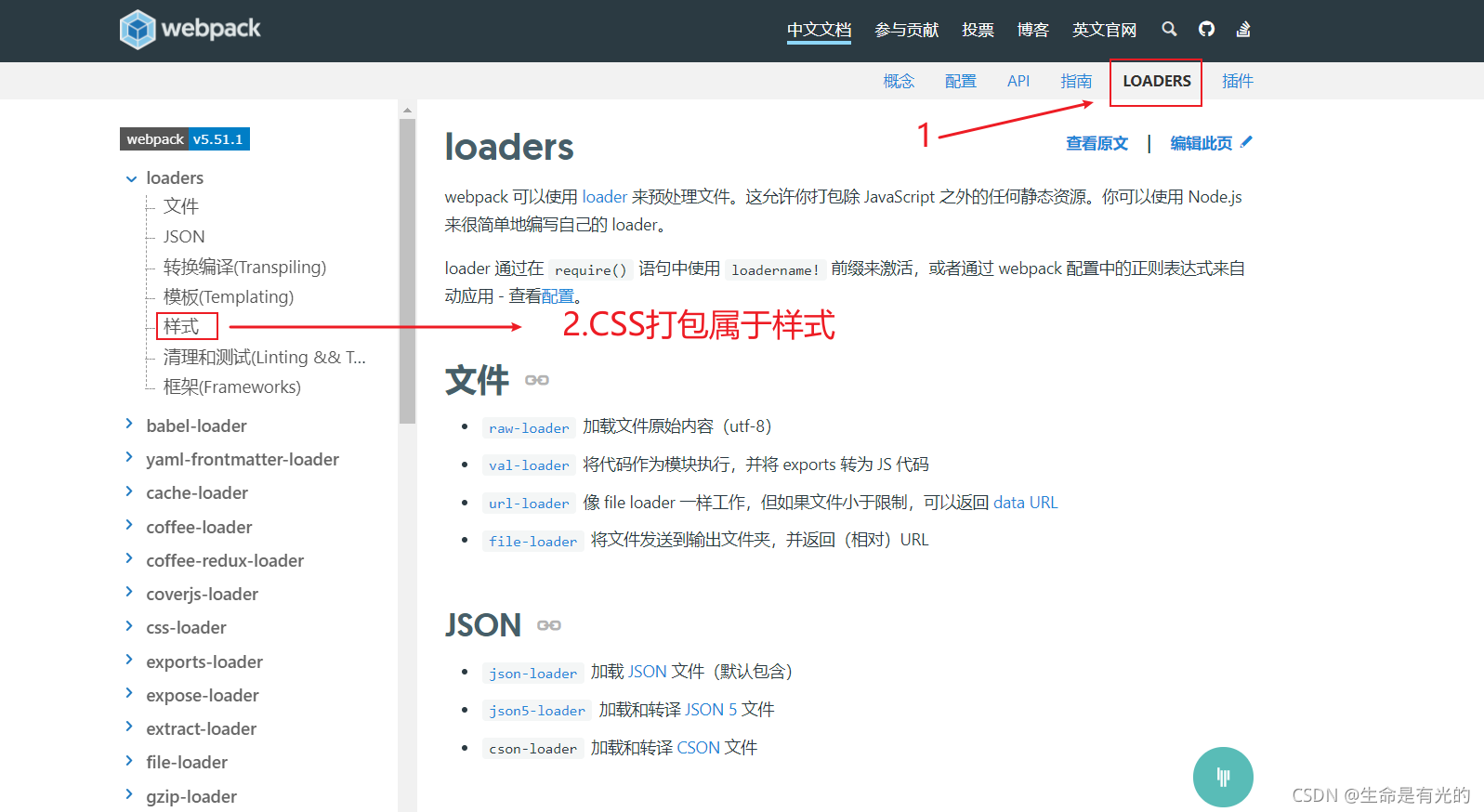Open 博客 in top navigation
Image resolution: width=1484 pixels, height=812 pixels.
(x=1032, y=30)
